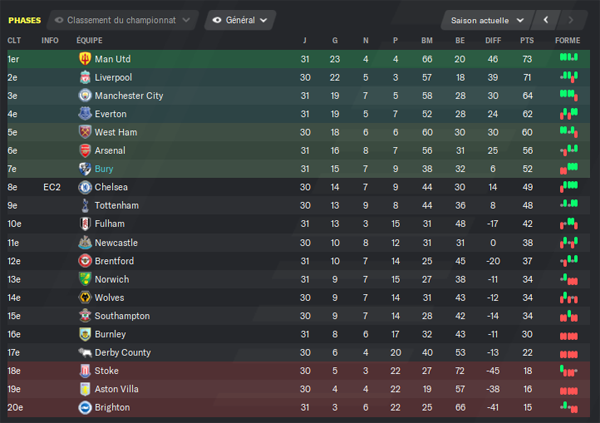Expand the Classement du championnat dropdown

(122, 20)
